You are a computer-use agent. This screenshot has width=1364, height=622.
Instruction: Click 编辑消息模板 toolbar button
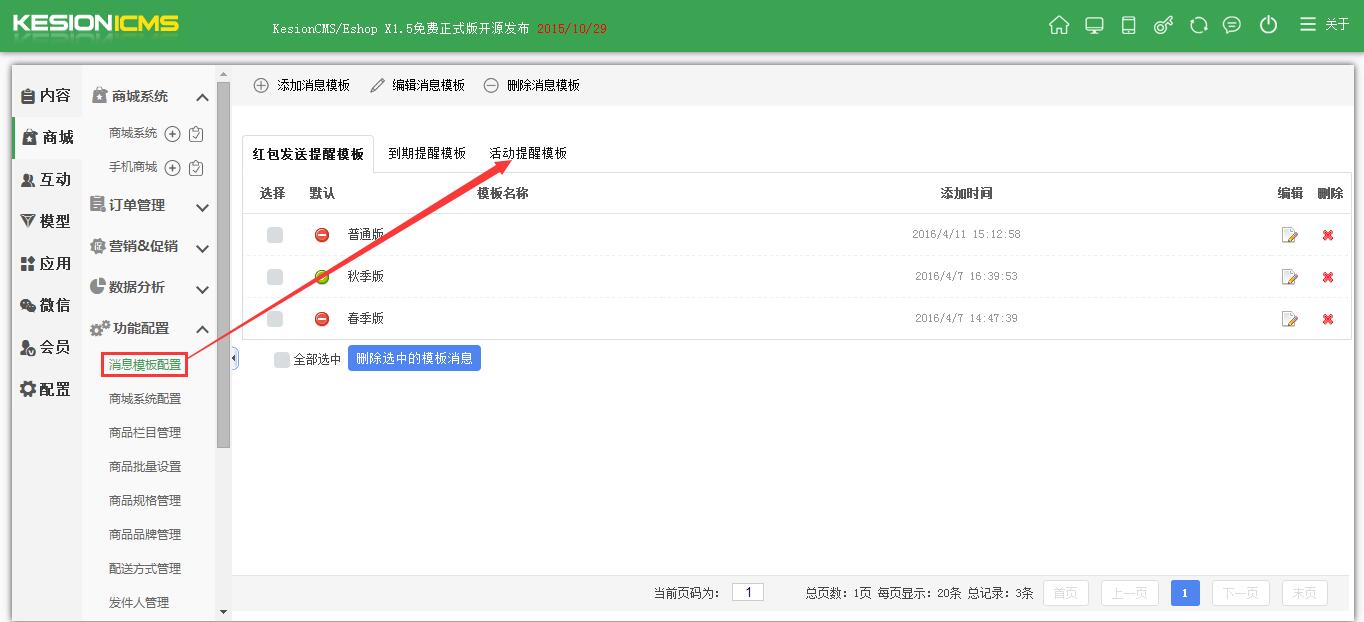click(x=417, y=86)
